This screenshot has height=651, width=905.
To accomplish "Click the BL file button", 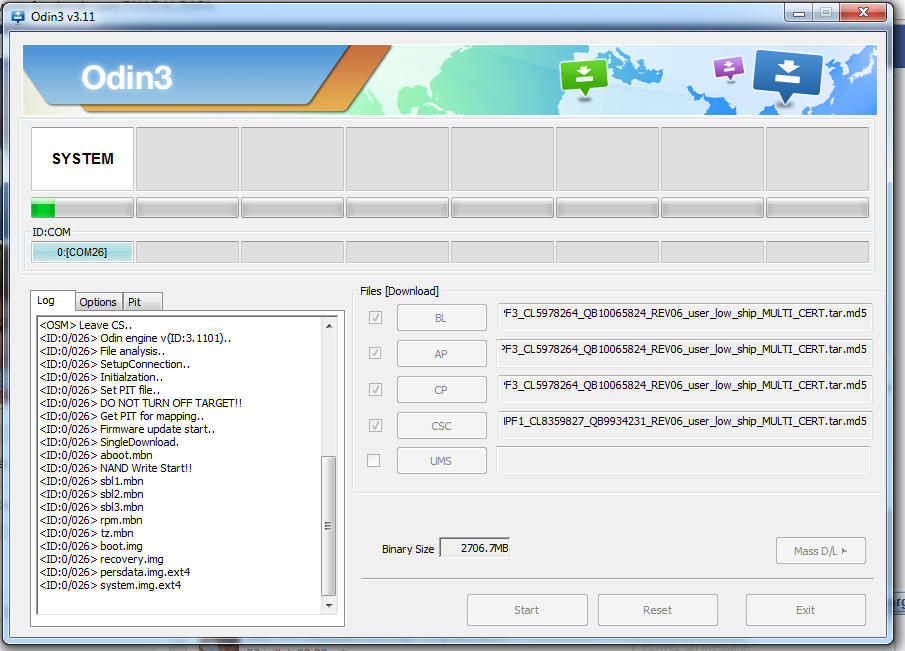I will tap(442, 318).
